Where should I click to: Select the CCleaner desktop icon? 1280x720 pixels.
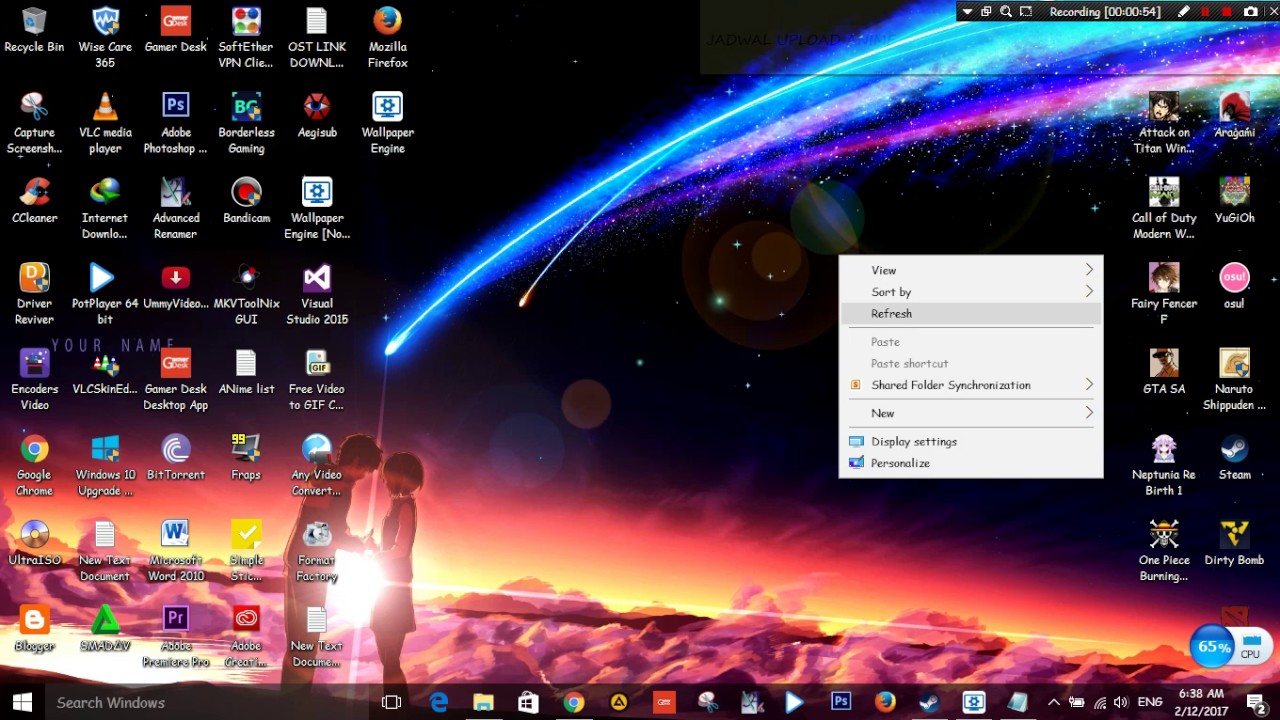click(x=34, y=200)
